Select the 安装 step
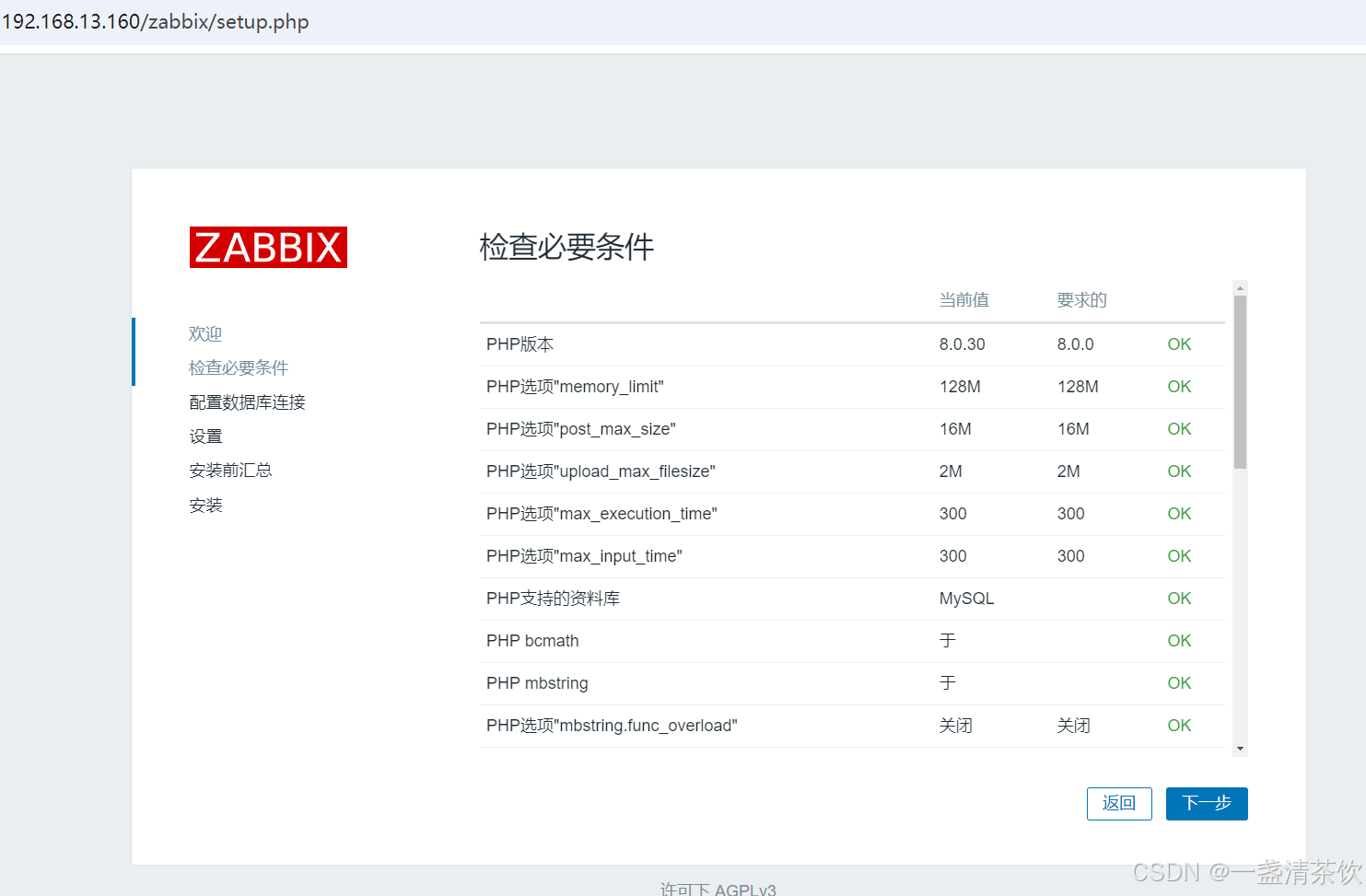Screen dimensions: 1366x896 tap(205, 505)
